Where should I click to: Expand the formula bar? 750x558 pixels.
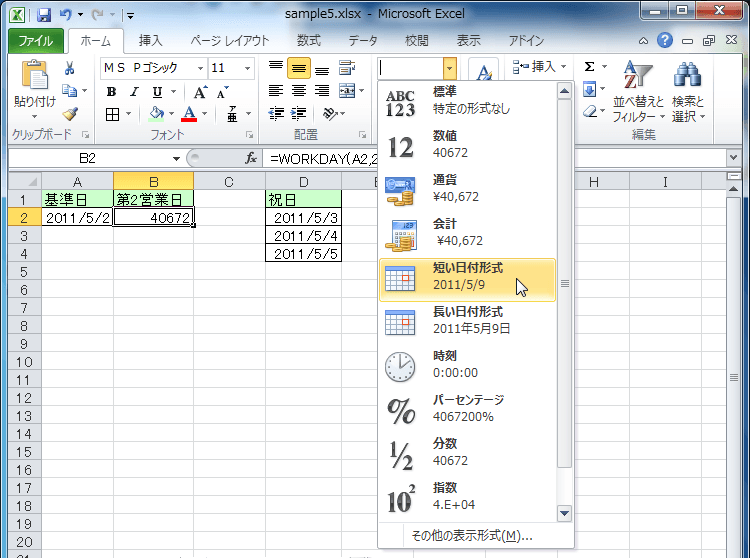tap(733, 157)
